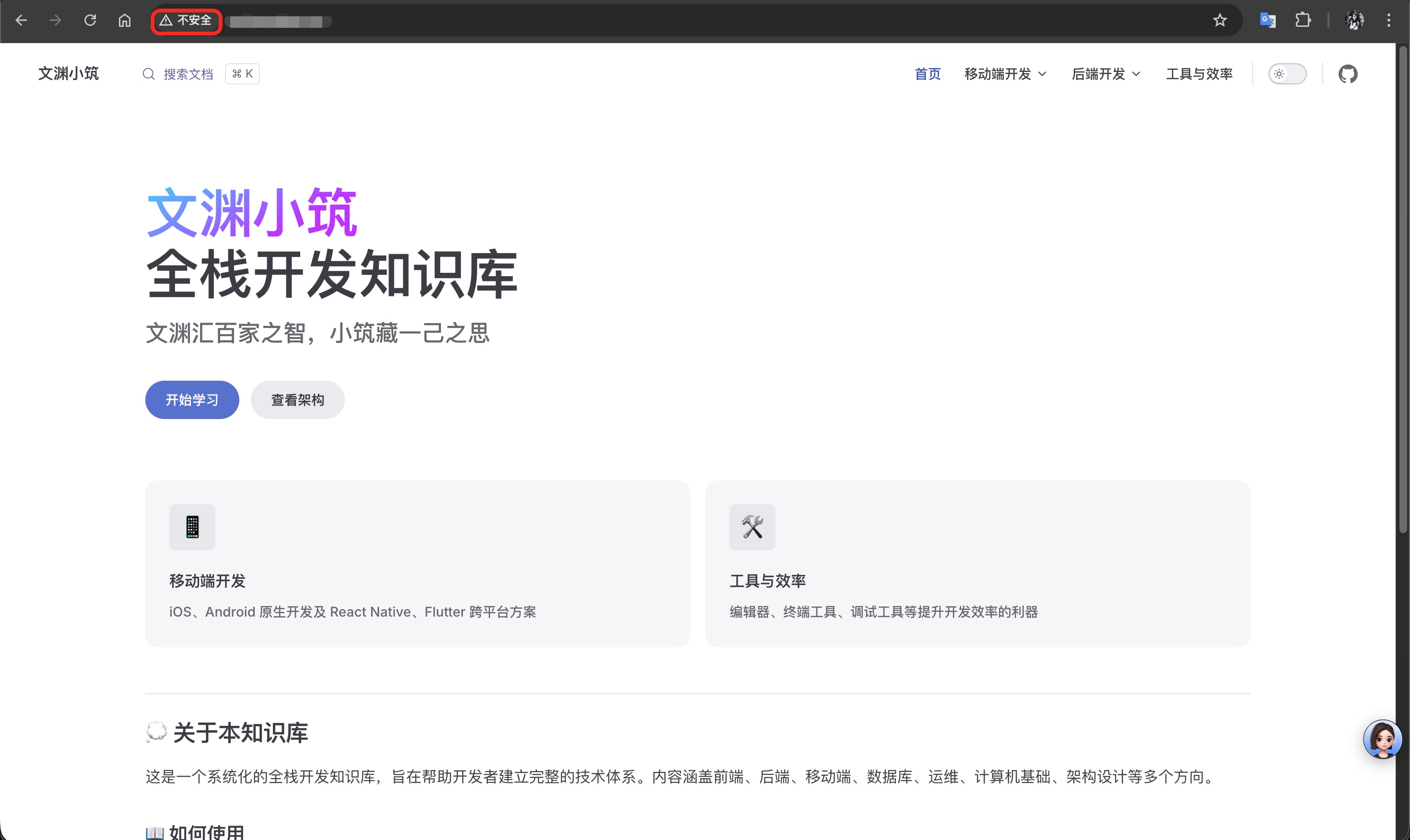The width and height of the screenshot is (1410, 840).
Task: Open the chat assistant avatar
Action: coord(1383,740)
